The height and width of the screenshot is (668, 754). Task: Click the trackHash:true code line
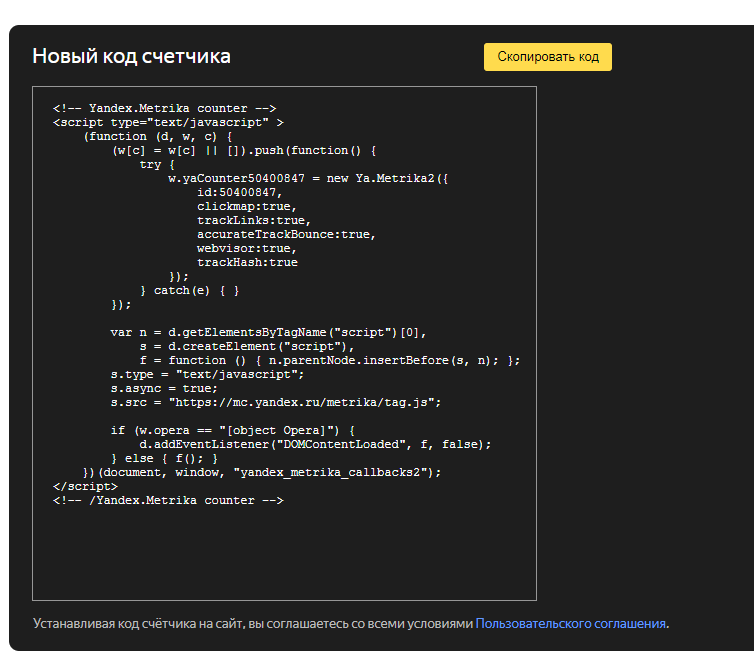point(247,262)
